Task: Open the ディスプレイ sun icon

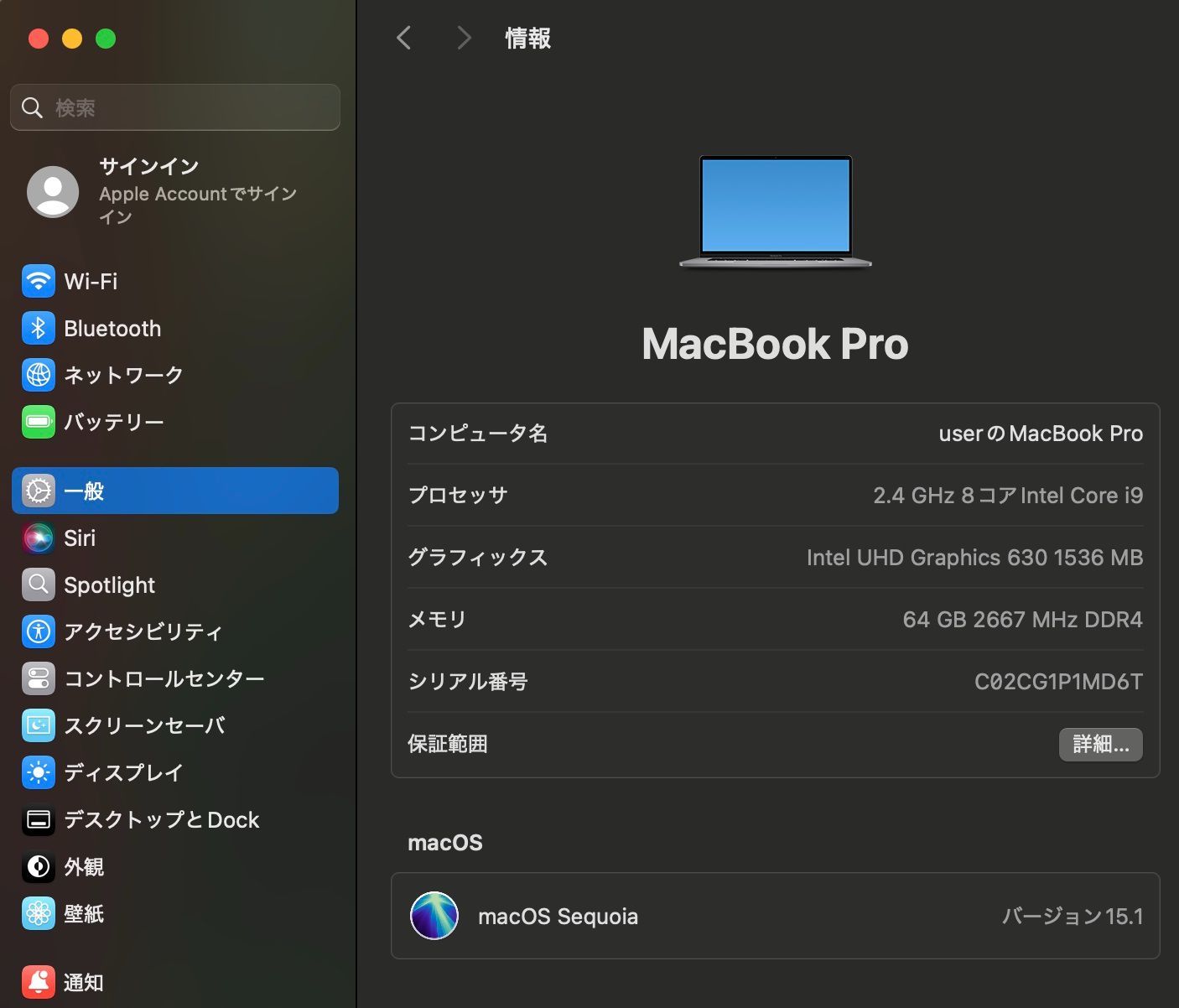Action: click(39, 772)
